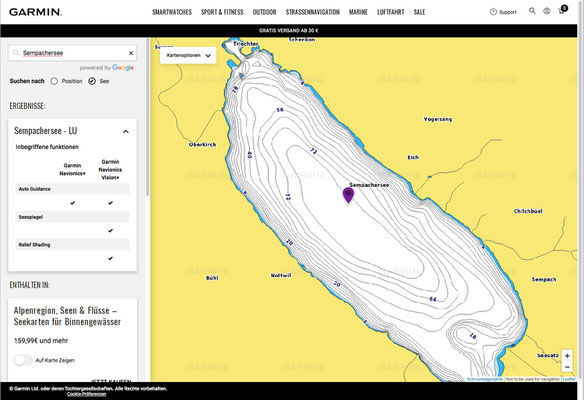Screen dimensions: 584x400
Task: Open the Garmin logo homepage
Action: click(35, 12)
